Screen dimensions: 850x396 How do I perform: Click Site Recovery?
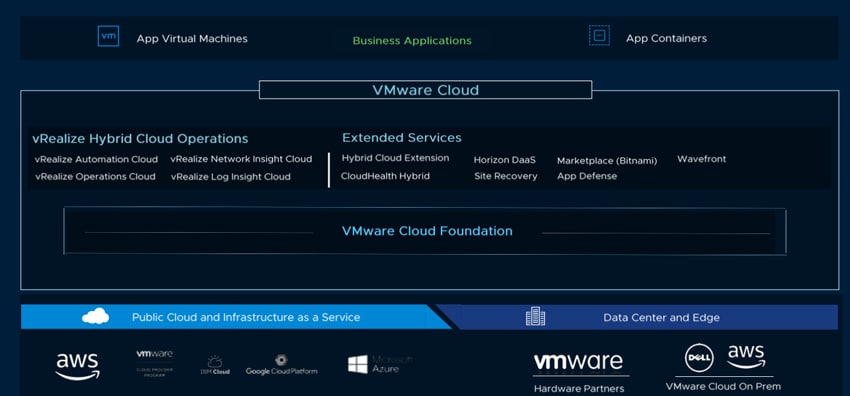pyautogui.click(x=506, y=177)
